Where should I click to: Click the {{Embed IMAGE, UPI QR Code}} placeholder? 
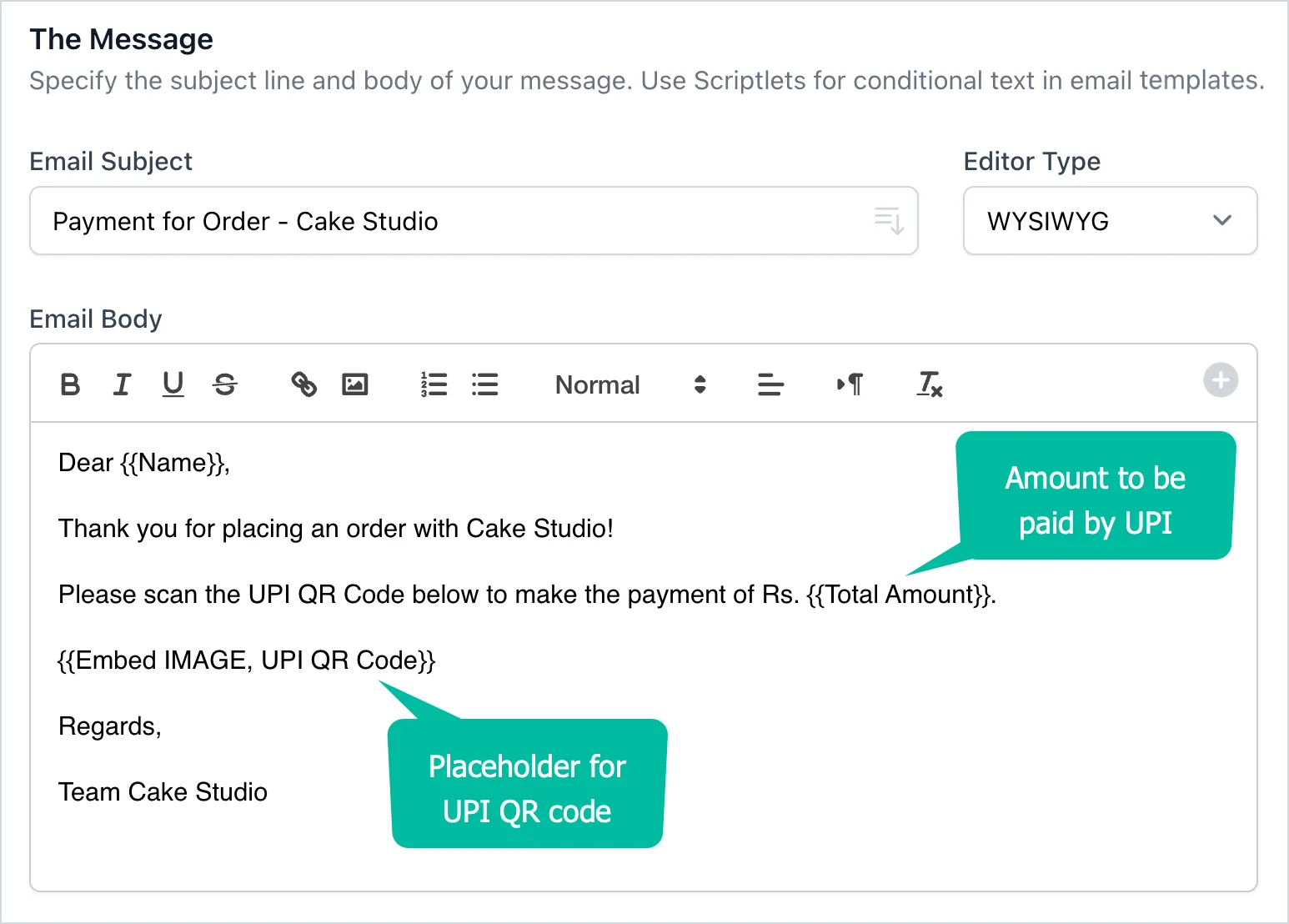click(246, 660)
